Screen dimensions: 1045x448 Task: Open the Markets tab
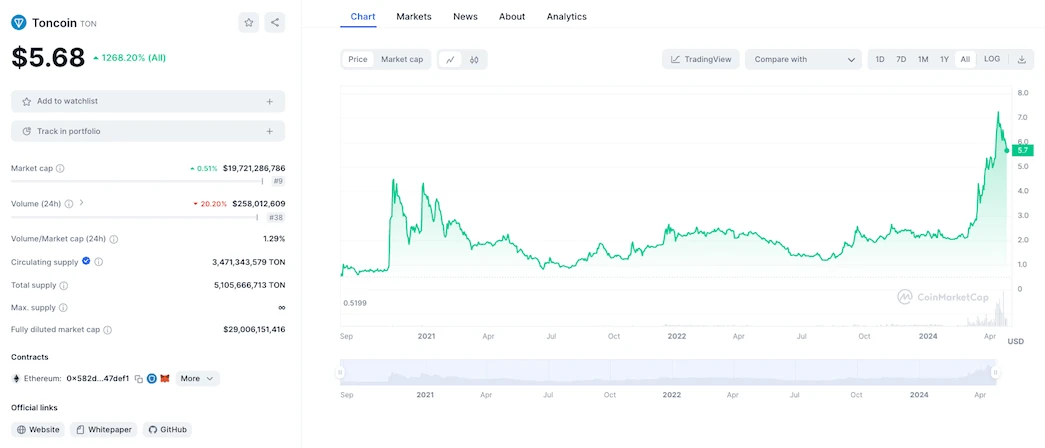click(x=414, y=17)
